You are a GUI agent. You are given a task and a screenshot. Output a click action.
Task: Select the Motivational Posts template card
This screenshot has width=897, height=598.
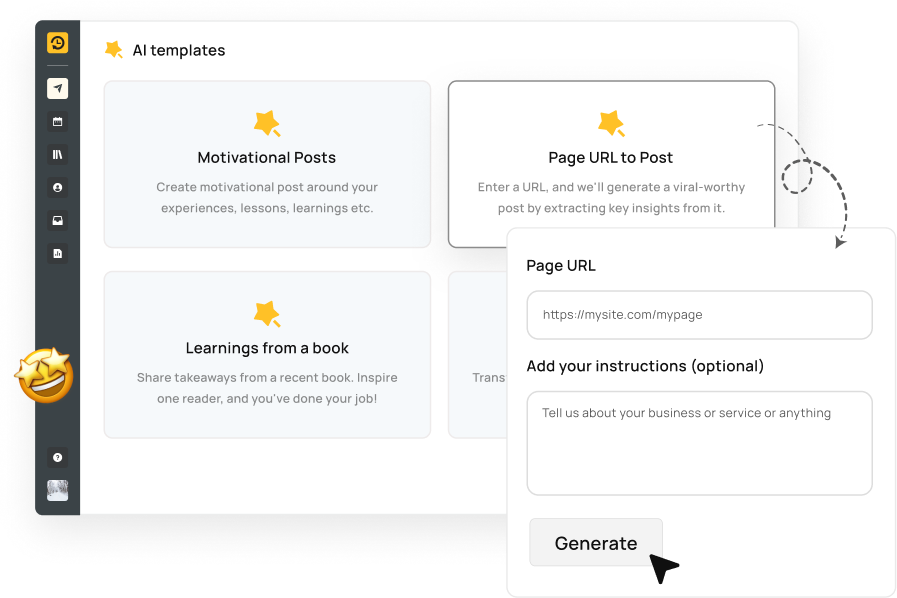coord(267,164)
